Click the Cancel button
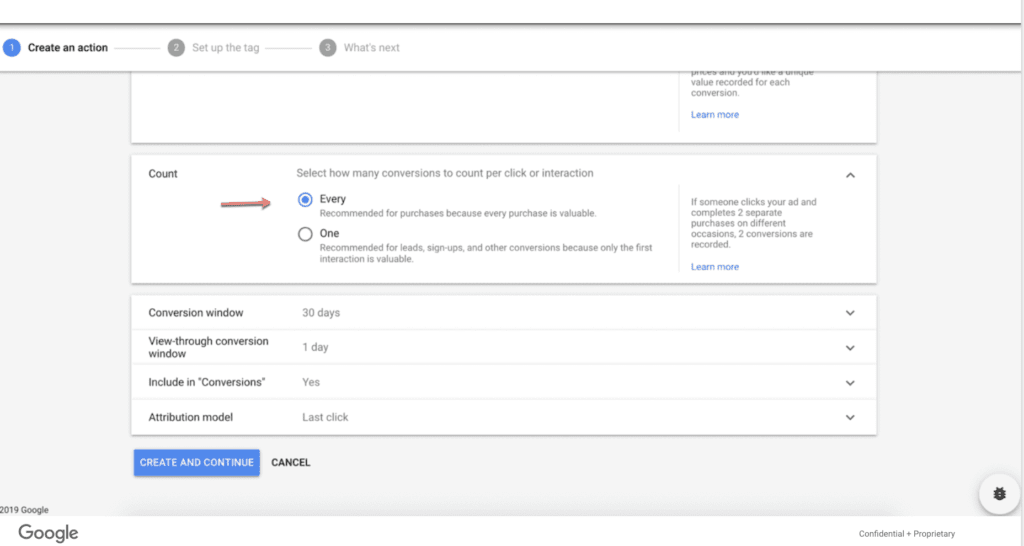 pos(291,463)
